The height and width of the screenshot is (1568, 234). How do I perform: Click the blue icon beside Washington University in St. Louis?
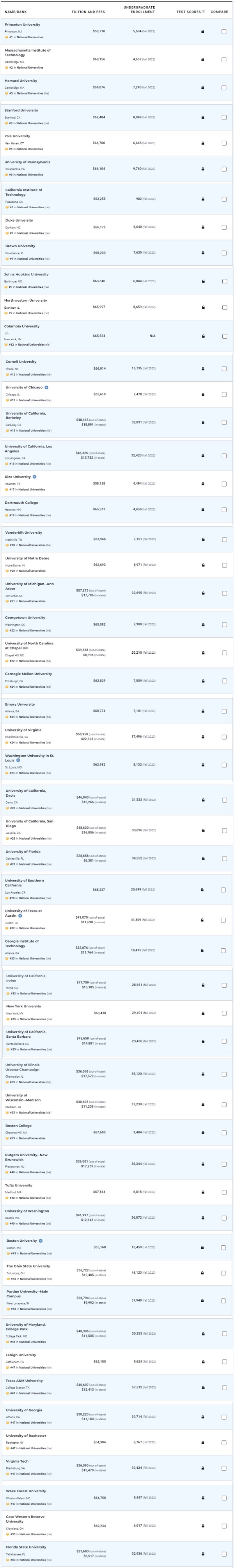[18, 760]
